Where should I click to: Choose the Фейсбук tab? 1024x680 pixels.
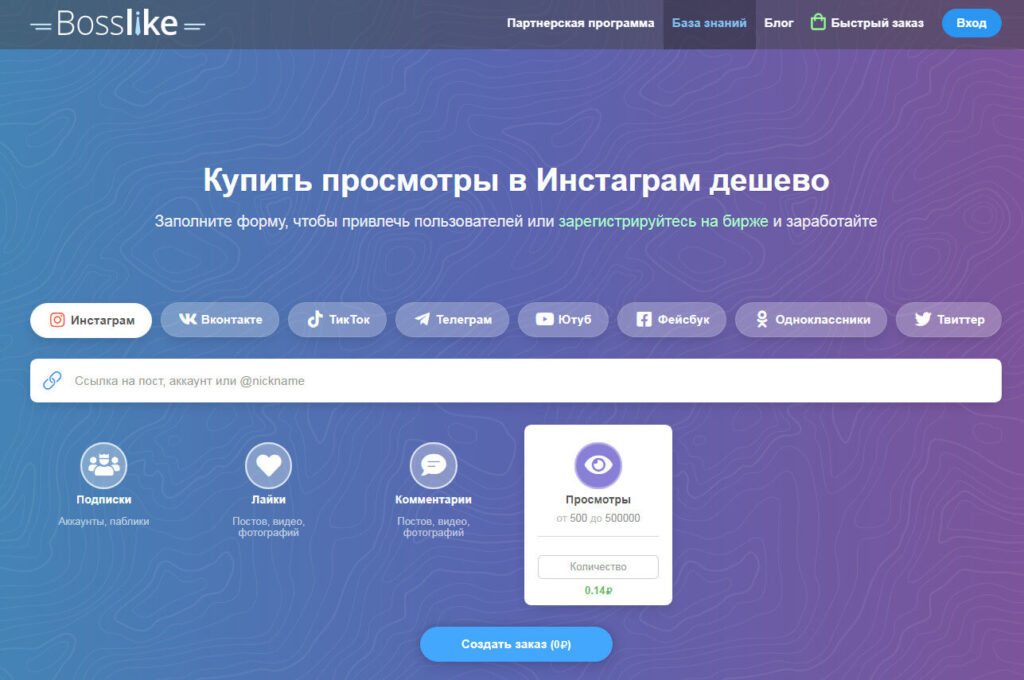pyautogui.click(x=672, y=320)
